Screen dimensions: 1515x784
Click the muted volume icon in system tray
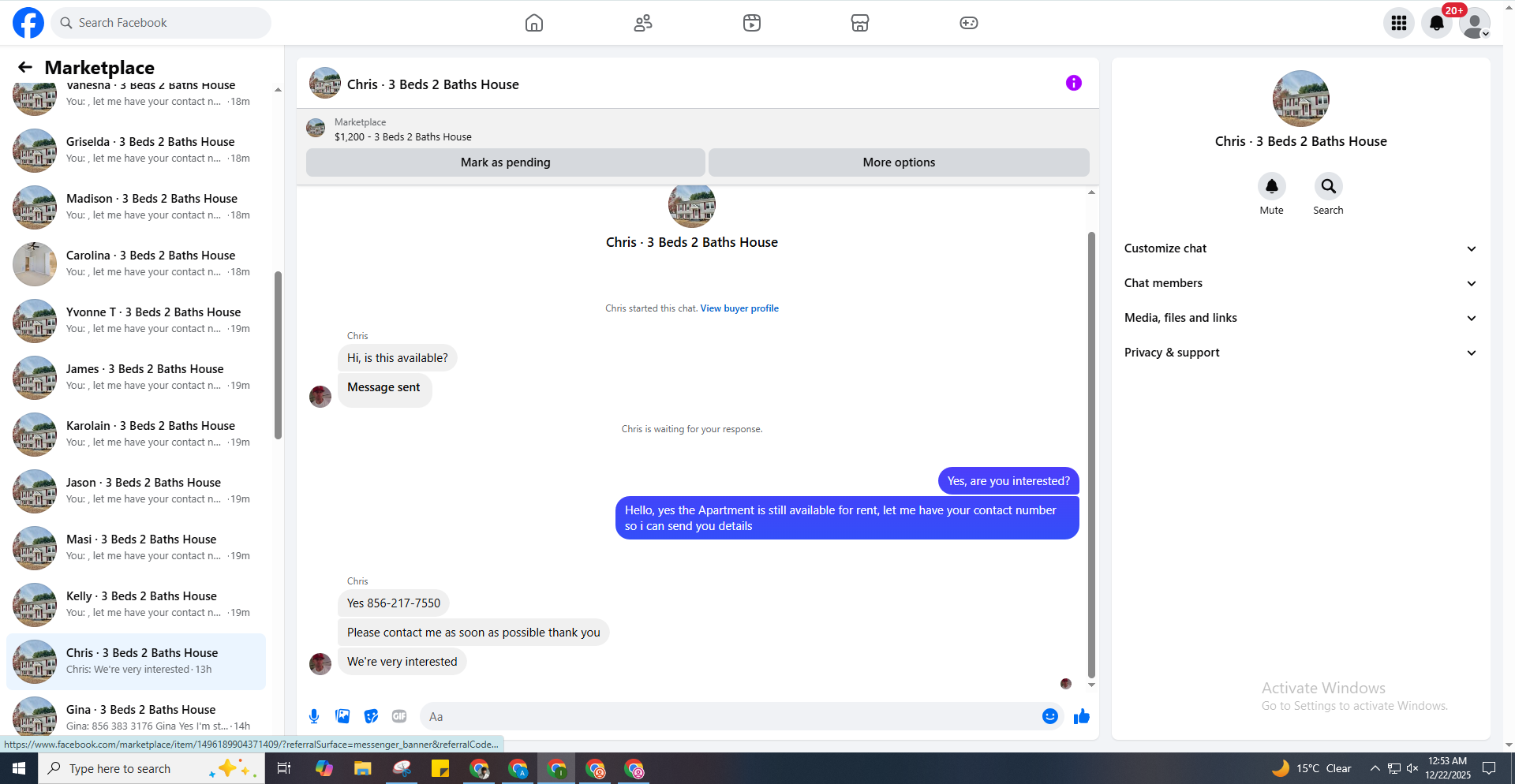(1413, 768)
